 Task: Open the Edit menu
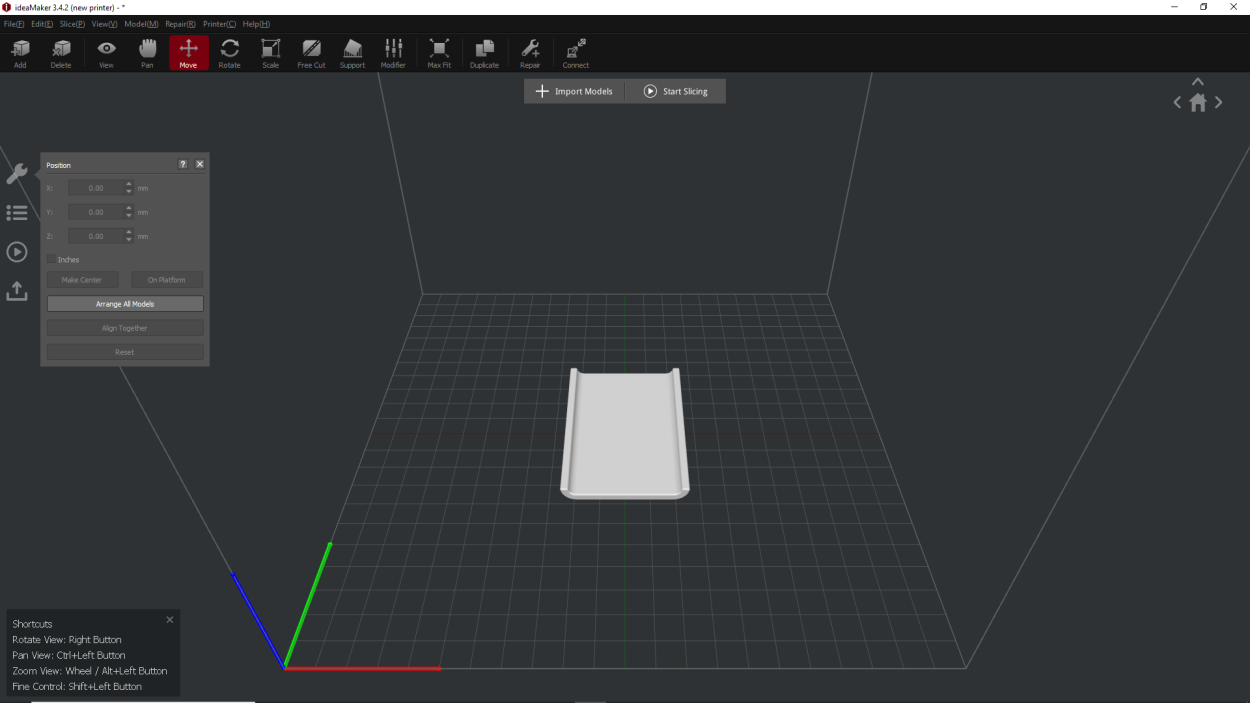(42, 23)
